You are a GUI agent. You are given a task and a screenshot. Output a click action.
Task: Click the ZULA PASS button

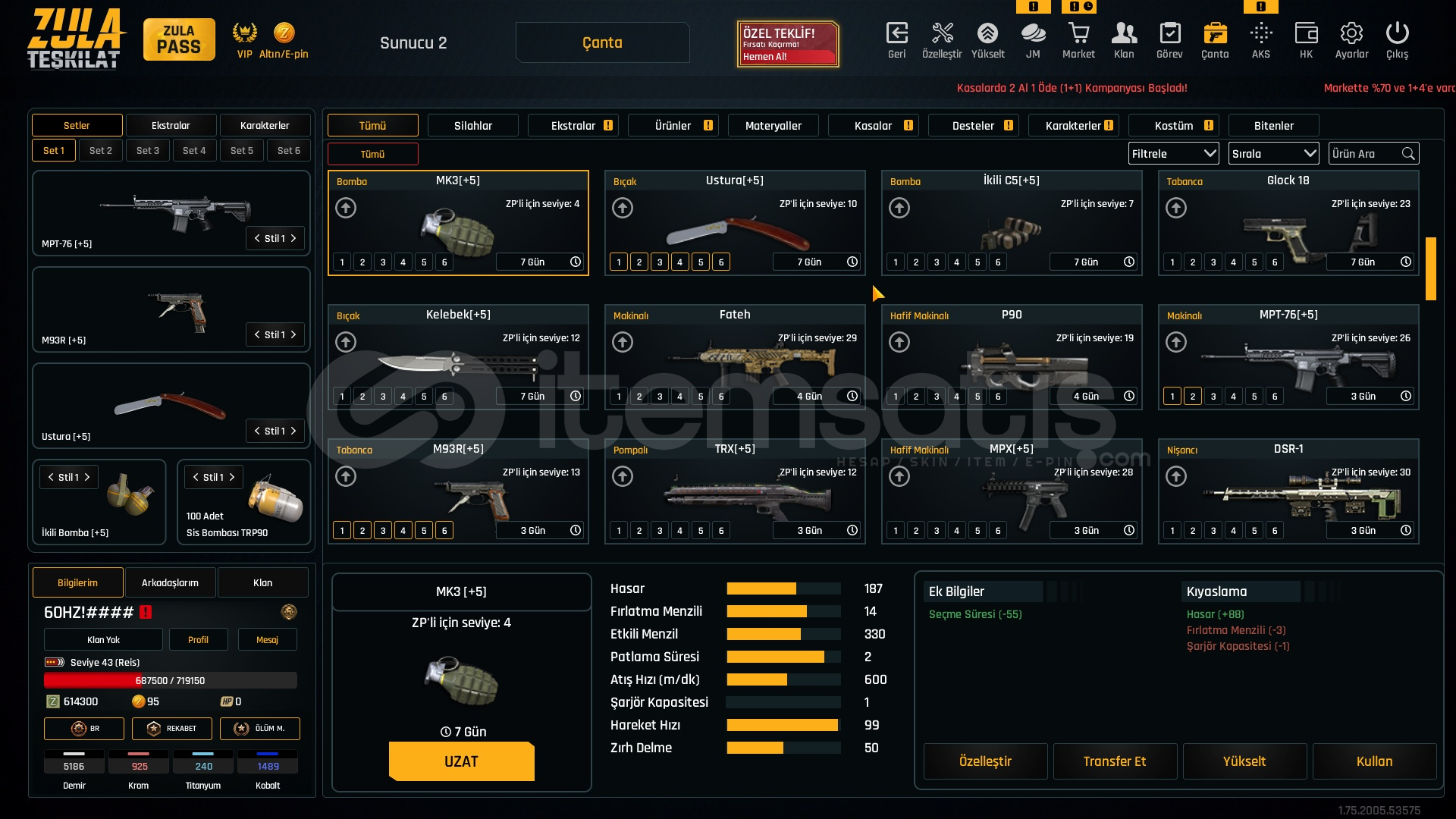(x=179, y=39)
